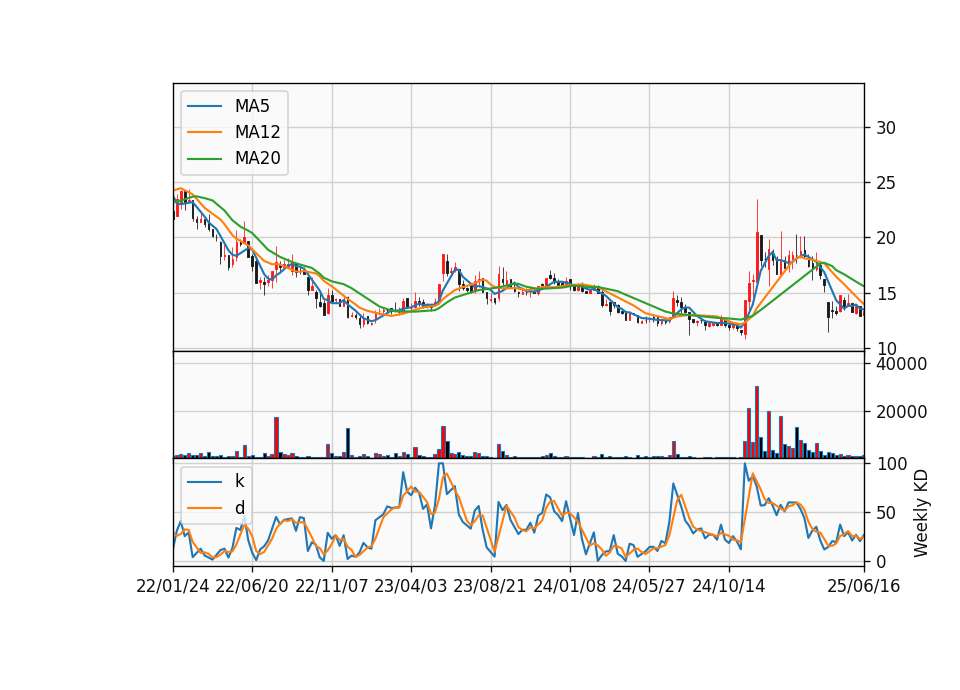The height and width of the screenshot is (690, 960).
Task: Click the price axis value 30
Action: coord(886,128)
